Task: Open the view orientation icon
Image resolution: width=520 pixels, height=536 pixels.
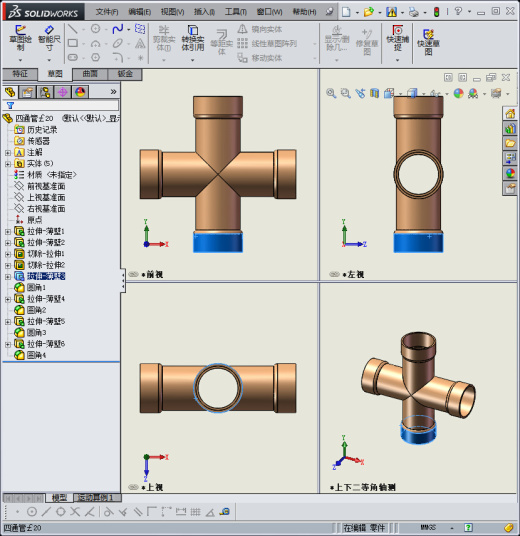Action: click(389, 93)
